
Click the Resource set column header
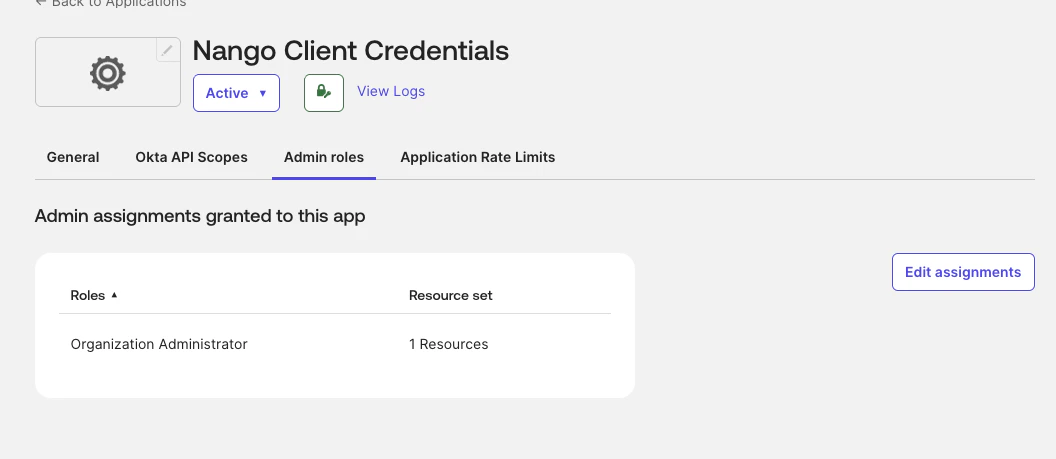451,295
